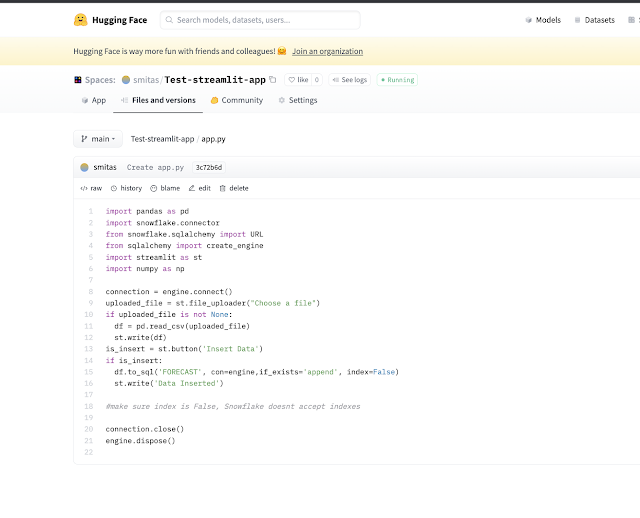Select the Files and versions tab
The image size is (640, 518).
point(158,100)
